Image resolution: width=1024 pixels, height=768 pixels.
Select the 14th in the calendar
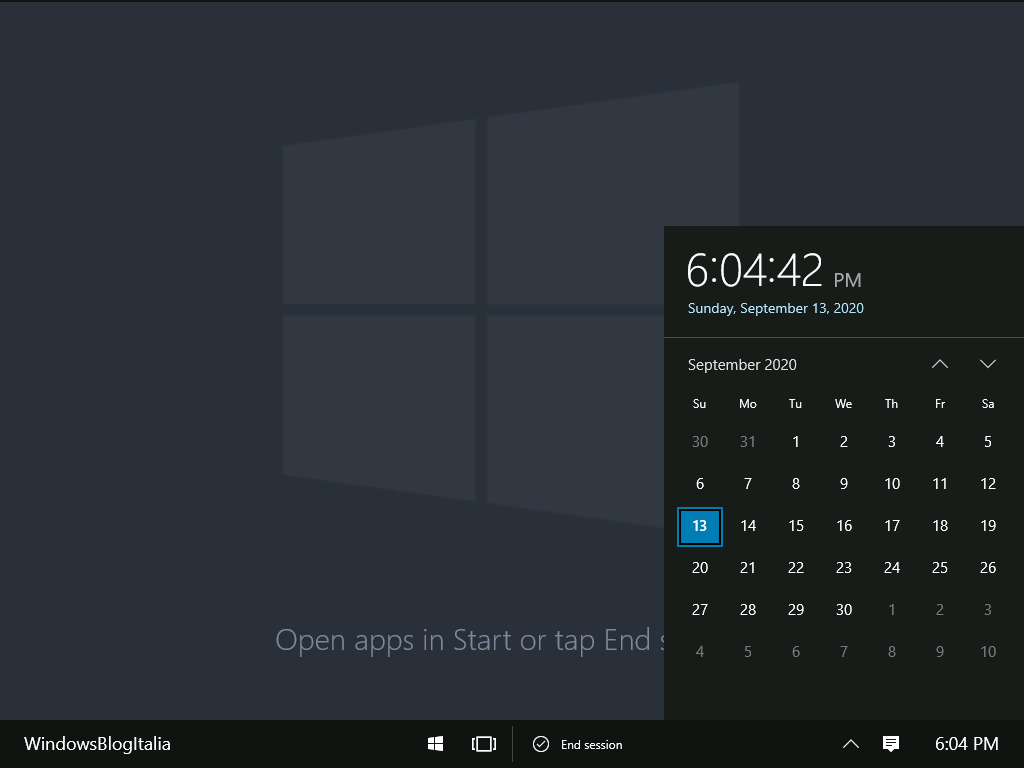click(748, 526)
